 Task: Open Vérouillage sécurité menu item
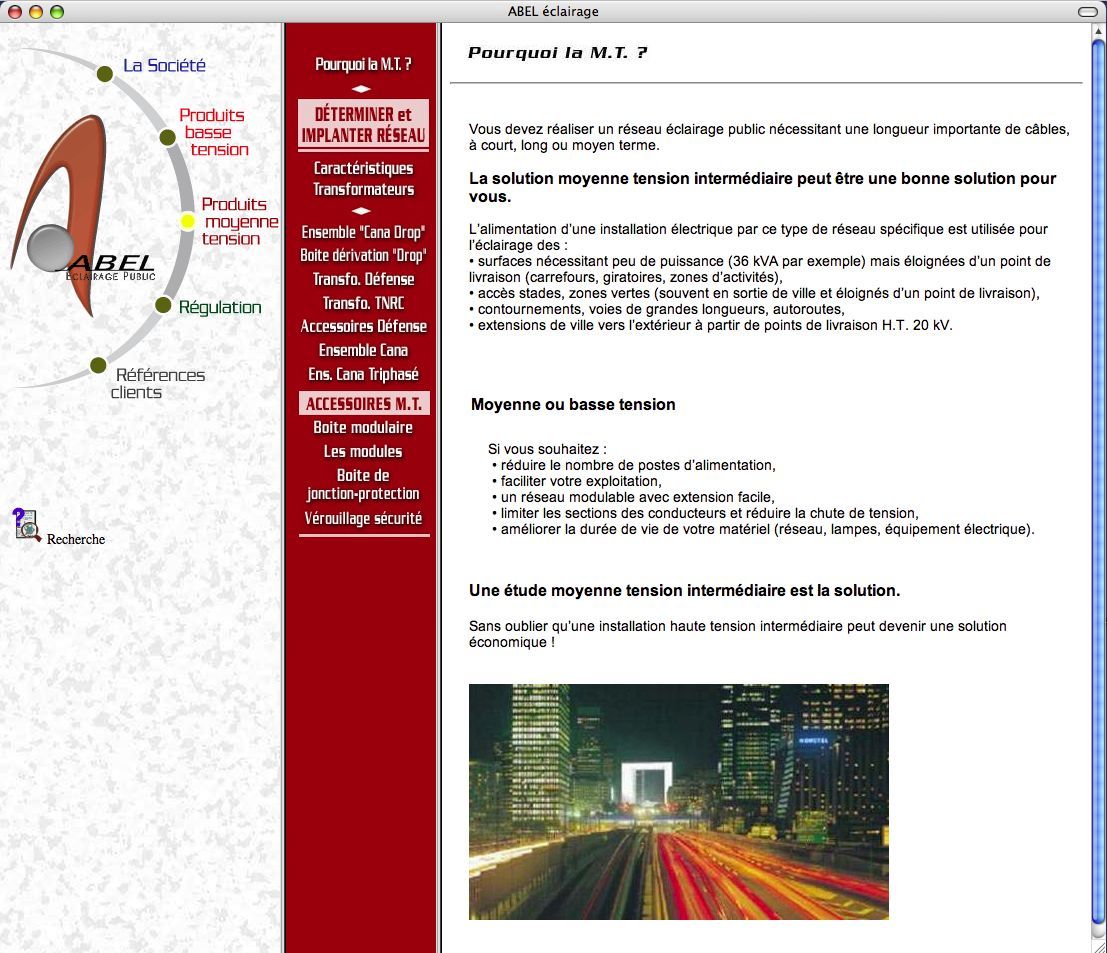(x=363, y=518)
